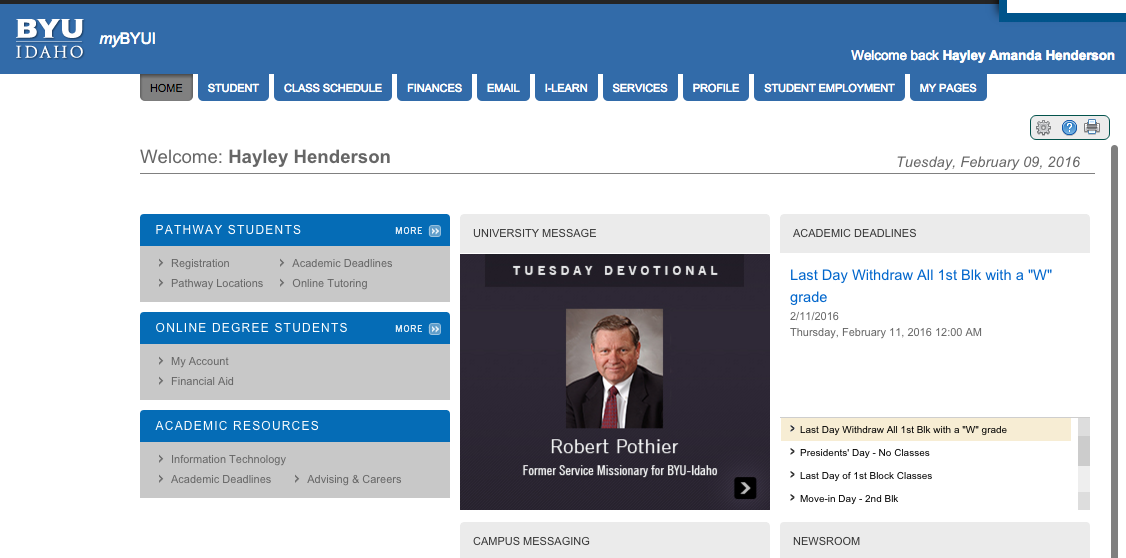Viewport: 1126px width, 558px height.
Task: Click the page vertical scrollbar
Action: tap(1115, 351)
